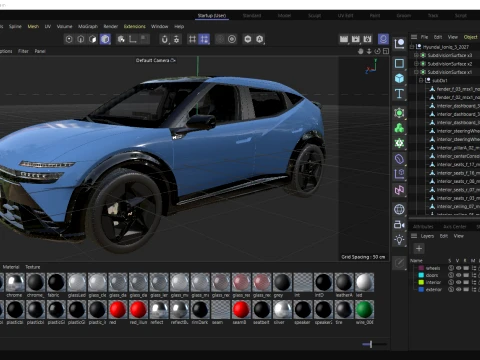Toggle visibility eye of exterior layer
480x360 pixels.
459,289
